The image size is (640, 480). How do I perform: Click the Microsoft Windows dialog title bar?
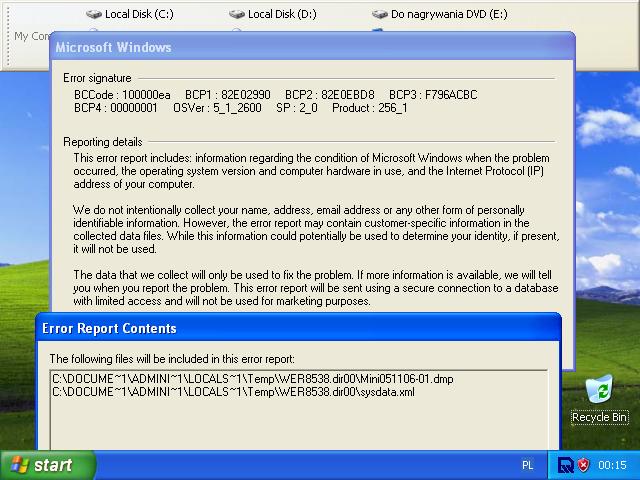tap(312, 47)
